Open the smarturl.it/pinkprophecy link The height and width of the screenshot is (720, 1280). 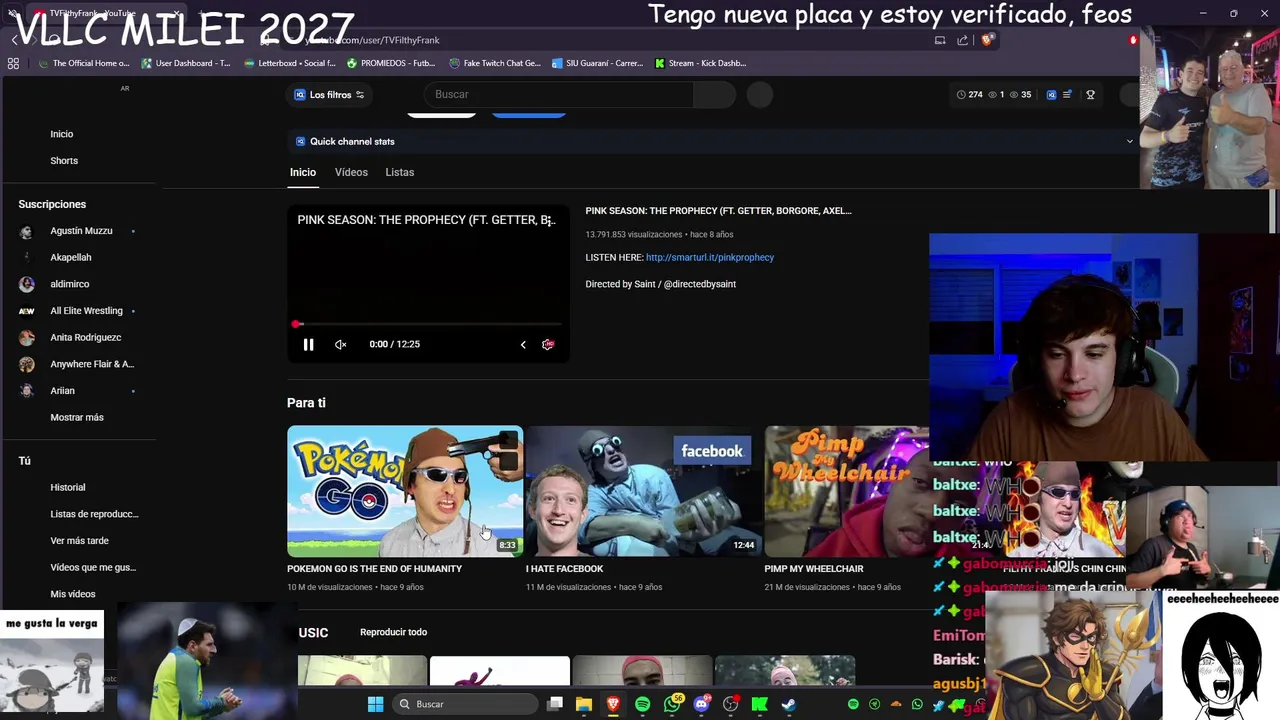point(710,257)
